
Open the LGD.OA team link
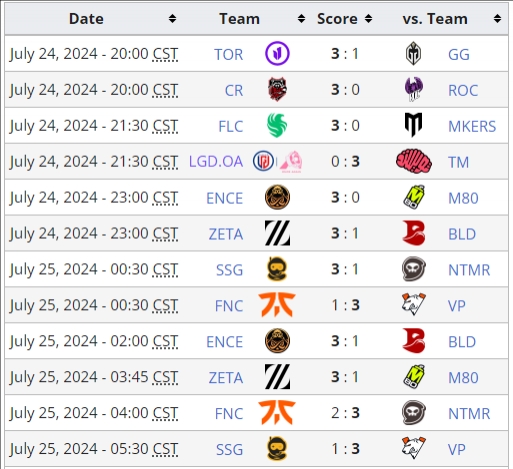coord(216,162)
